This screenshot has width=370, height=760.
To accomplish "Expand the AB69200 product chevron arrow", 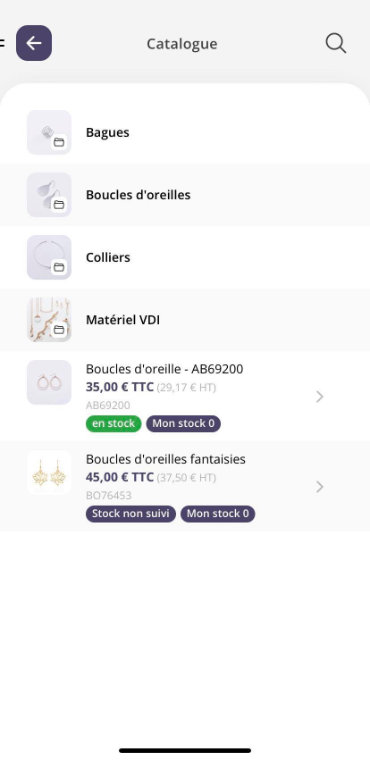I will point(320,397).
